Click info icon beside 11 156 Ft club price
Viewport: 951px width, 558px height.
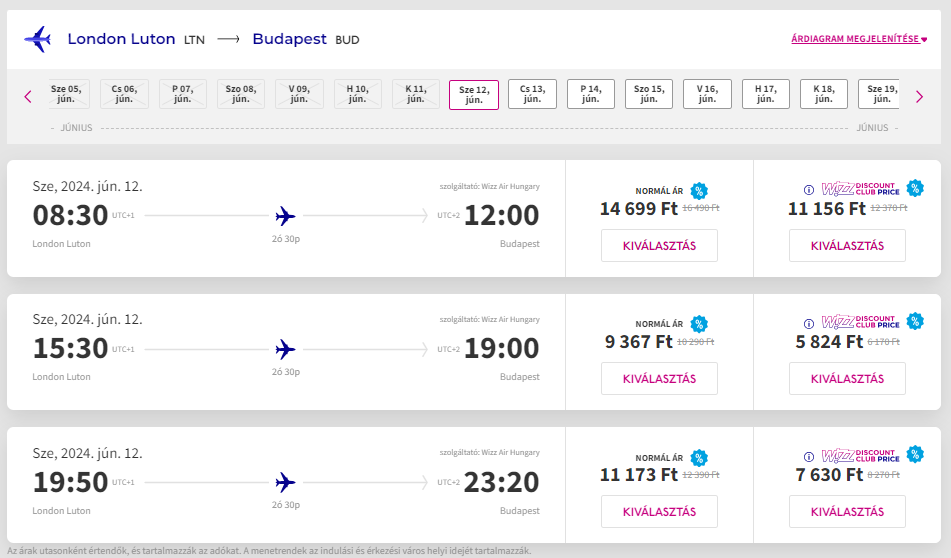click(808, 190)
